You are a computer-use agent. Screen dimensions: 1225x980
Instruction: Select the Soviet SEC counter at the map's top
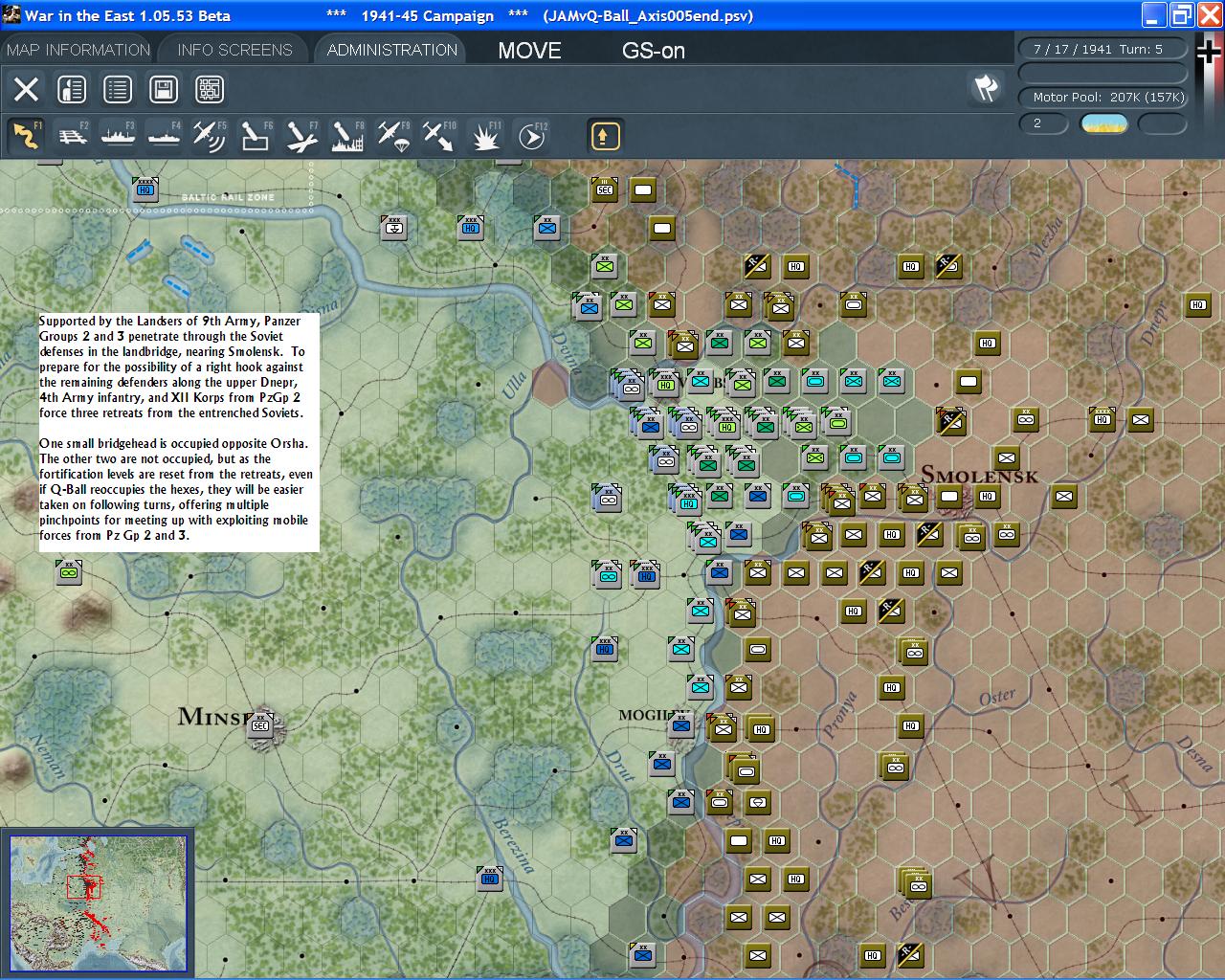click(604, 189)
